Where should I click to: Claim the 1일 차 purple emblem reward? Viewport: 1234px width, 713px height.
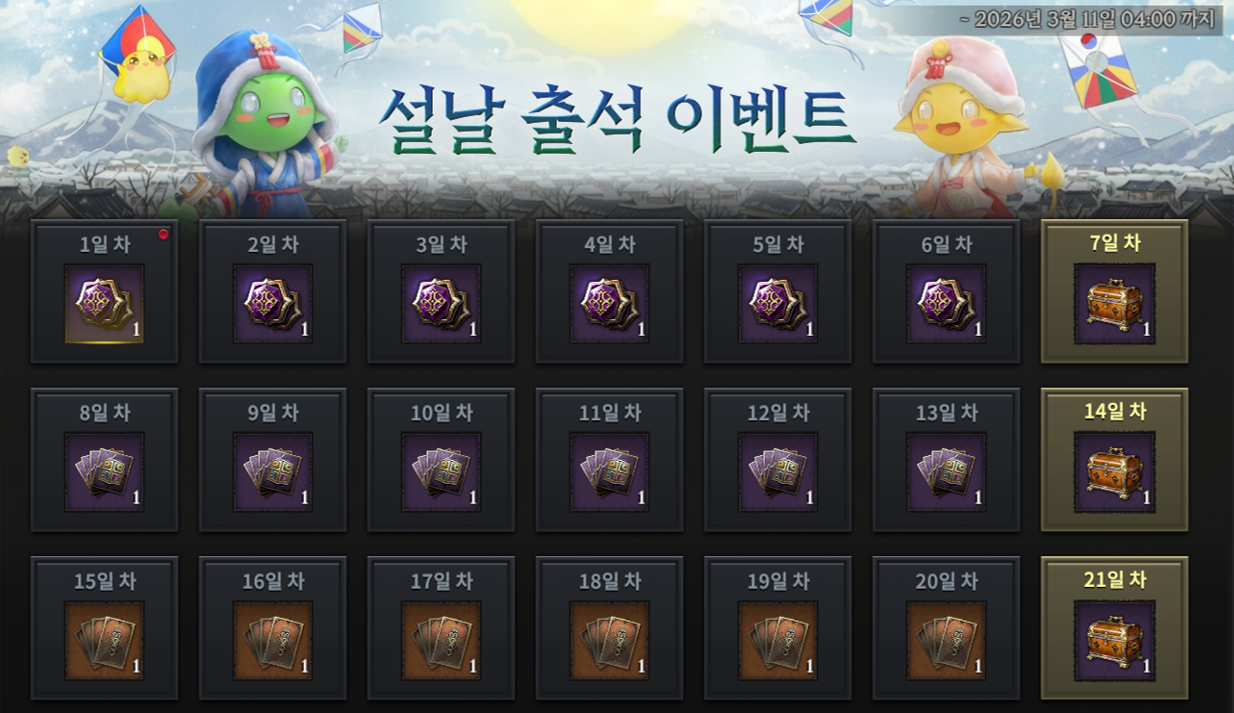point(104,304)
